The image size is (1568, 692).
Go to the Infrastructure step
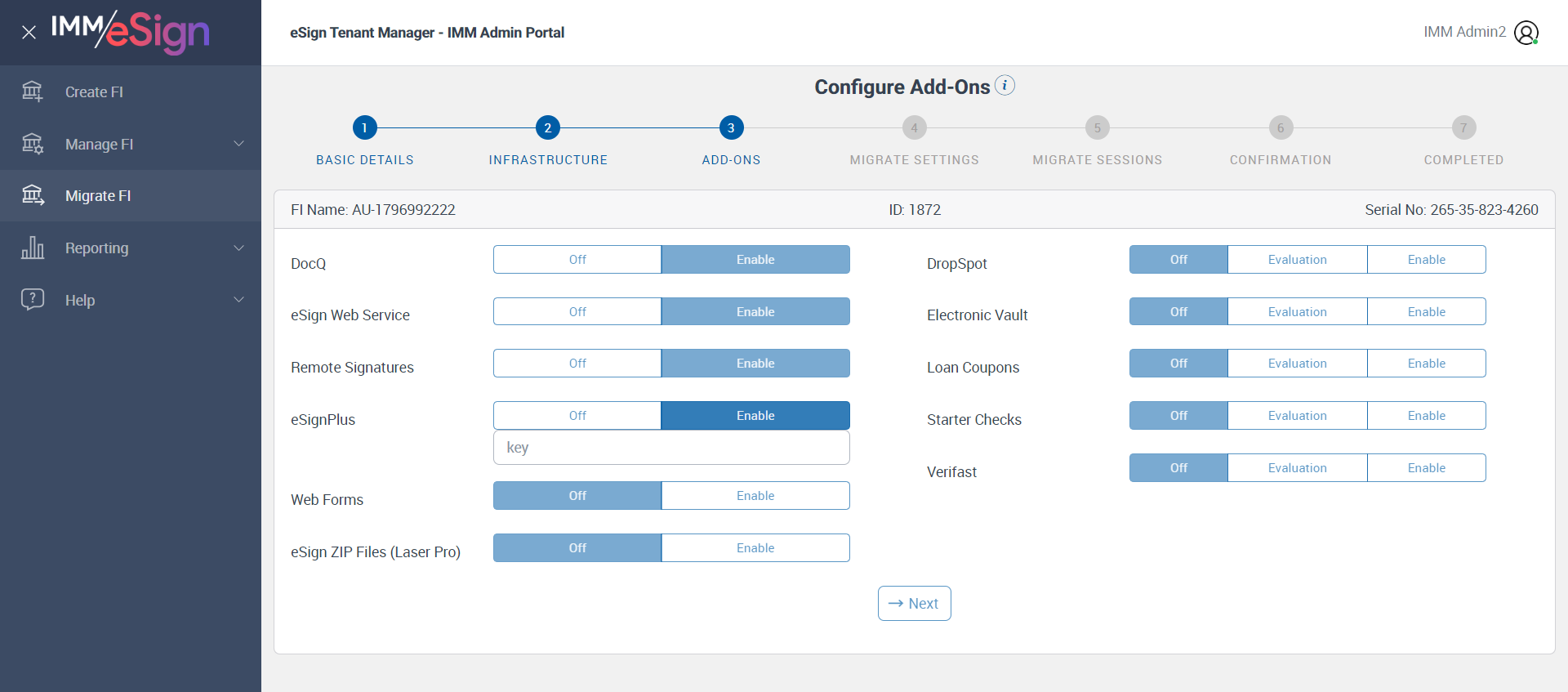pos(547,128)
